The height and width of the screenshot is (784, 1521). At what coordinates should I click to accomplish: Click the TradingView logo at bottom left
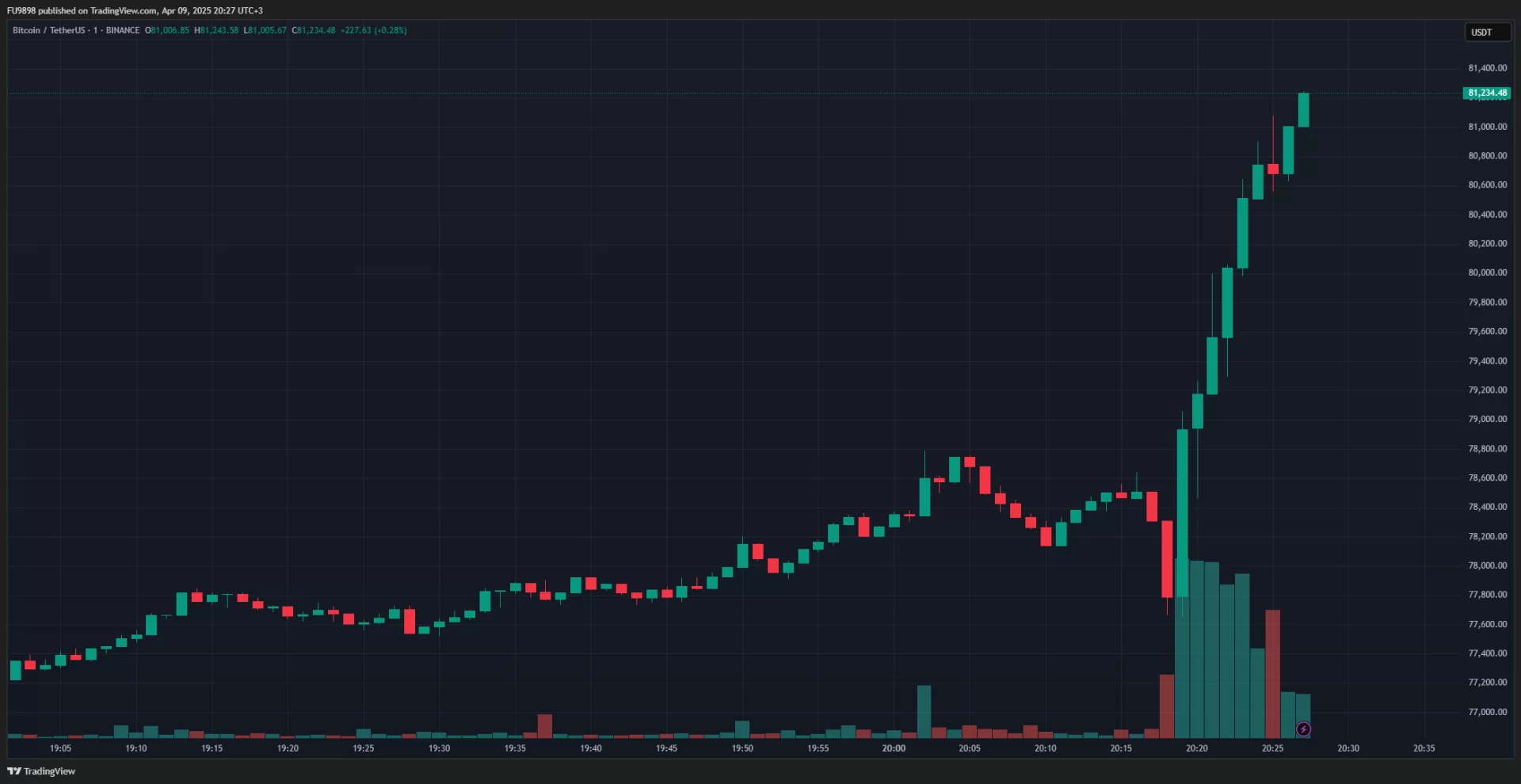(x=41, y=771)
